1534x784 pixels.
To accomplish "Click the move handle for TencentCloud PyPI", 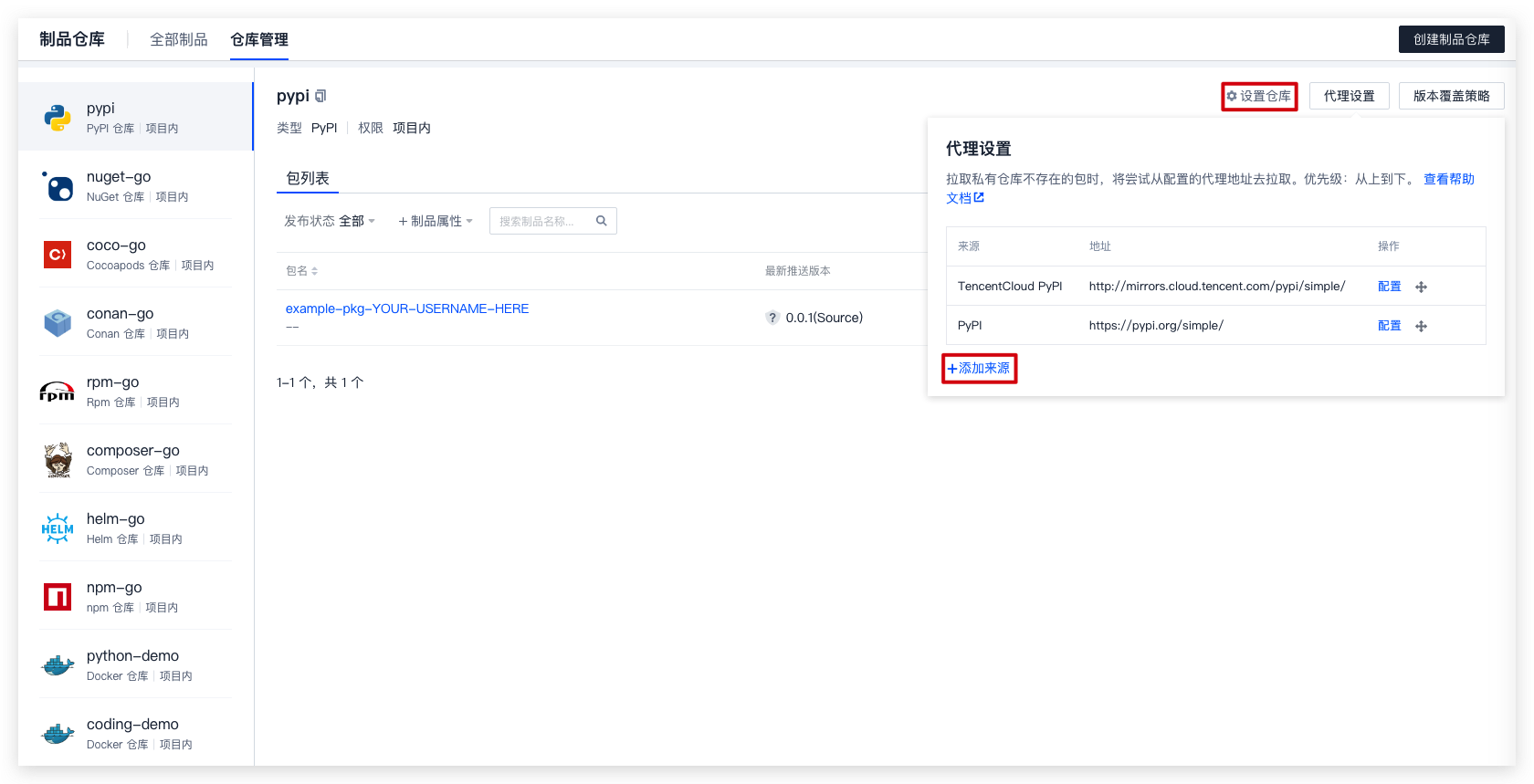I will pyautogui.click(x=1421, y=287).
